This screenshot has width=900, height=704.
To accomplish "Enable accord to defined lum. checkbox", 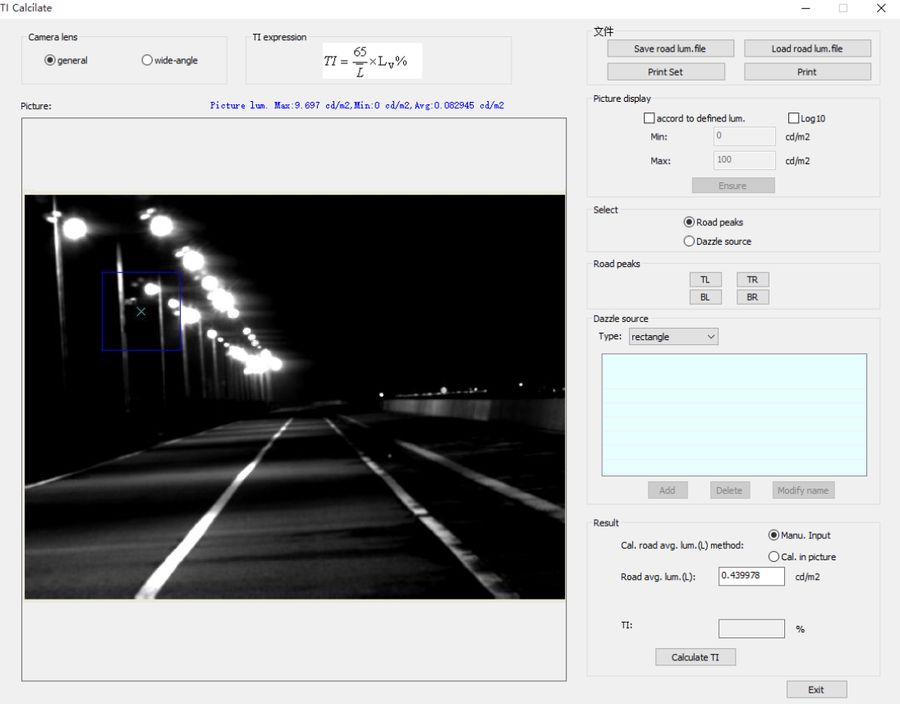I will (650, 118).
